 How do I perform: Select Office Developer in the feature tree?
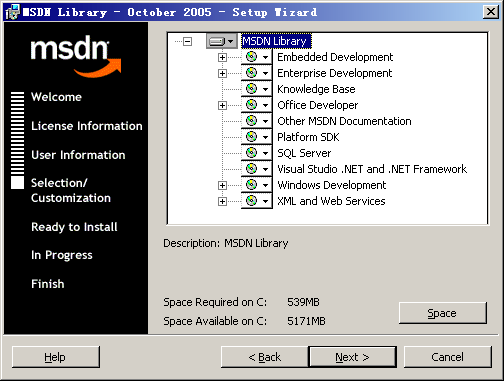(x=318, y=105)
